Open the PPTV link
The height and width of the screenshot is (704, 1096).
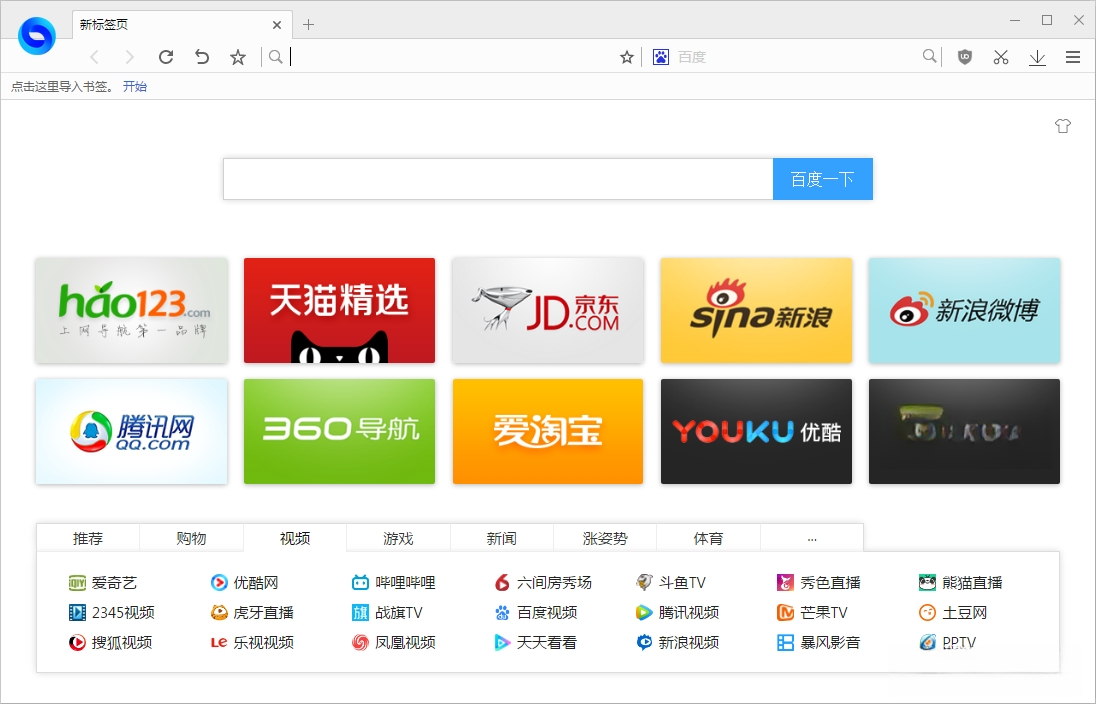(947, 642)
